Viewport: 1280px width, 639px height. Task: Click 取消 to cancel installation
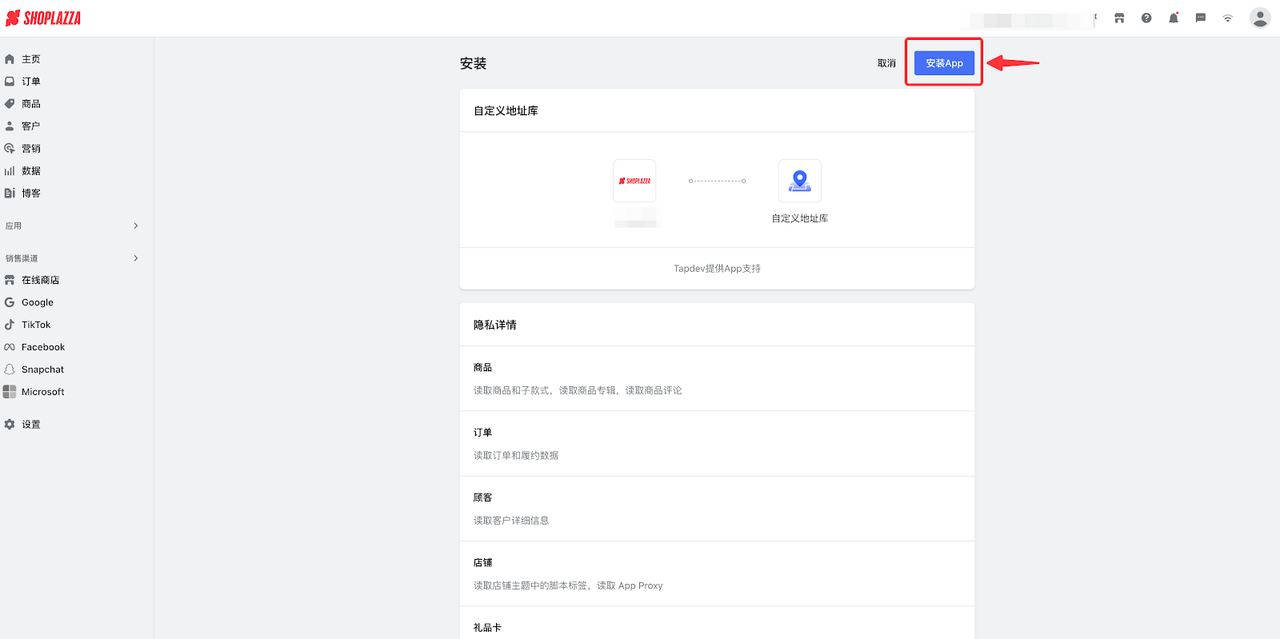click(886, 62)
